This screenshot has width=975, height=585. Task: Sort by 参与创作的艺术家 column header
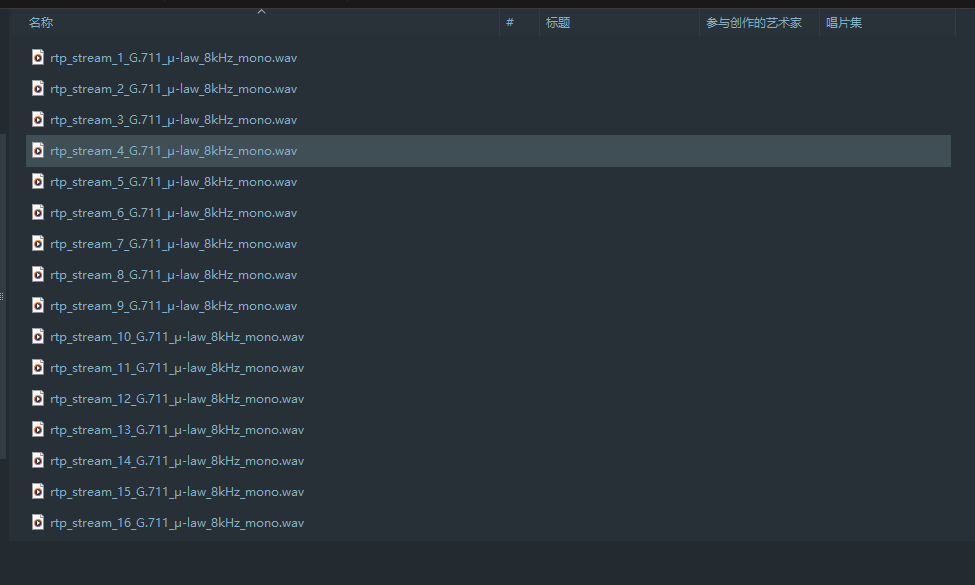pyautogui.click(x=754, y=23)
